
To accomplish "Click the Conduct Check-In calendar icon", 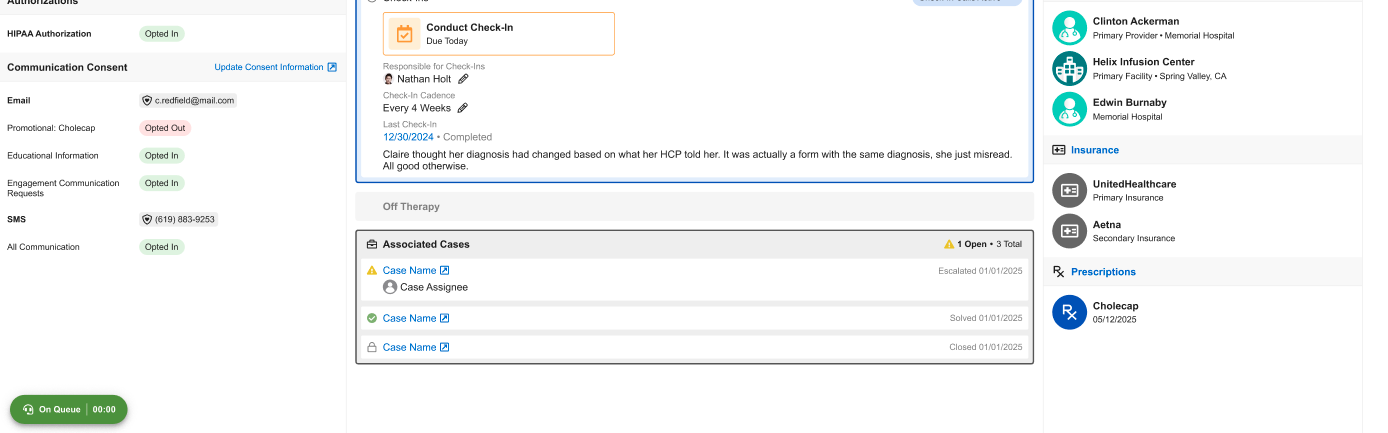I will click(404, 34).
